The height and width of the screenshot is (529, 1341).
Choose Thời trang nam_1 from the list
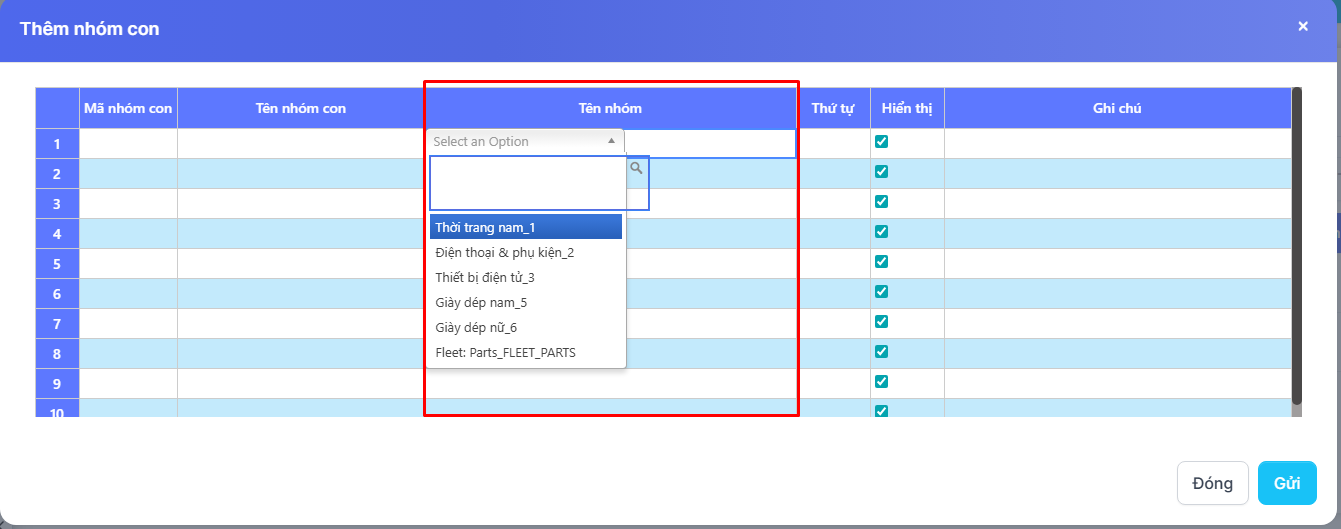coord(526,228)
